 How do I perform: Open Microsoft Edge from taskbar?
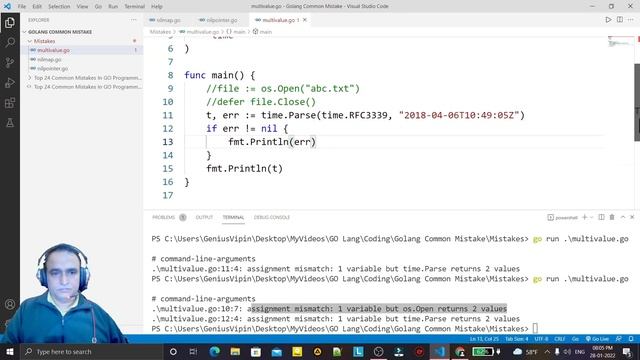(214, 351)
